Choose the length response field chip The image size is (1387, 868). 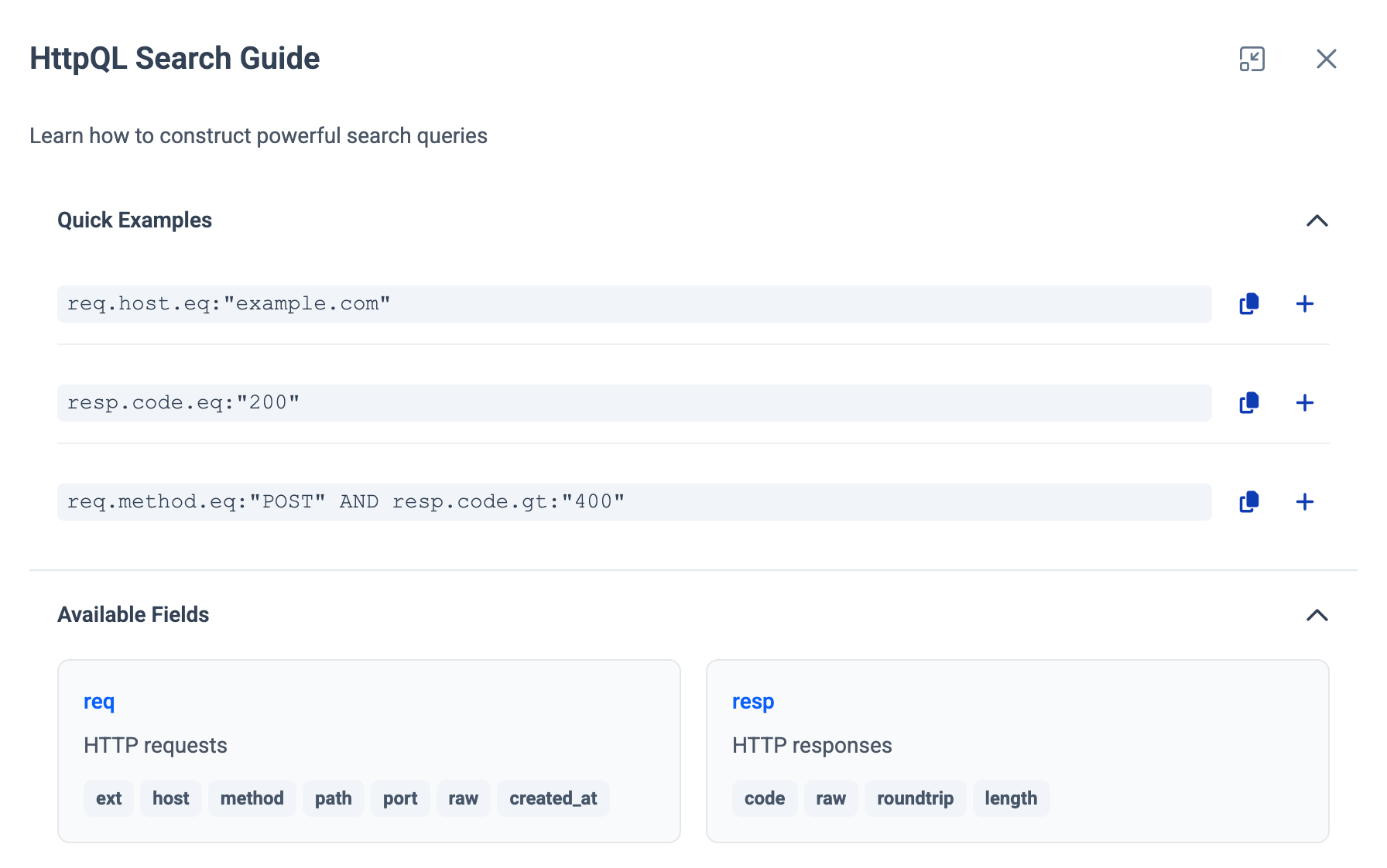pos(1011,798)
